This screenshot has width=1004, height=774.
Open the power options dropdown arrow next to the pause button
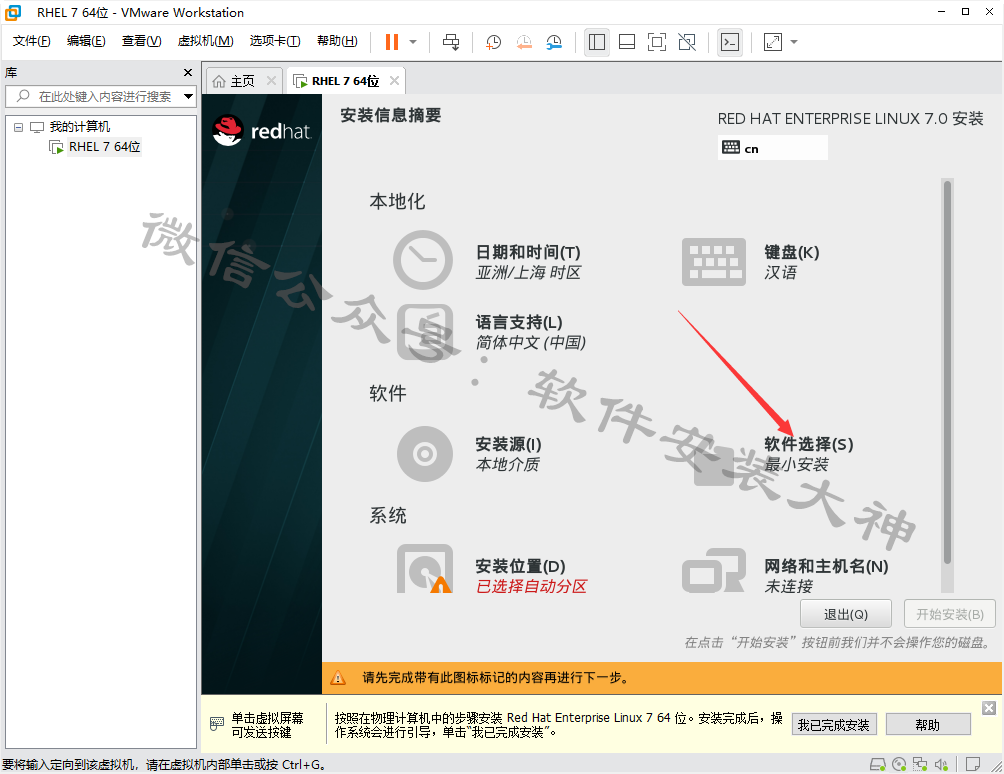pos(413,42)
